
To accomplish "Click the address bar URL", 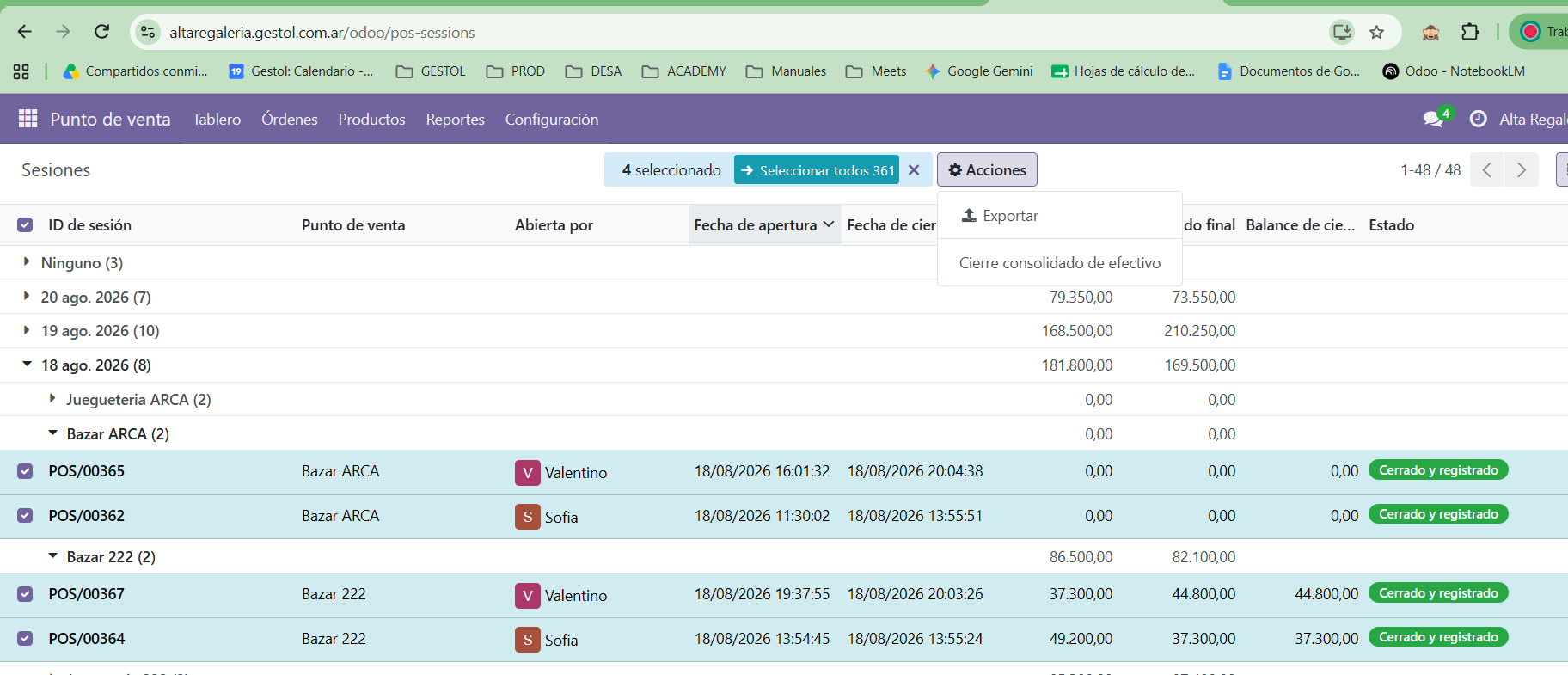I will coord(322,33).
